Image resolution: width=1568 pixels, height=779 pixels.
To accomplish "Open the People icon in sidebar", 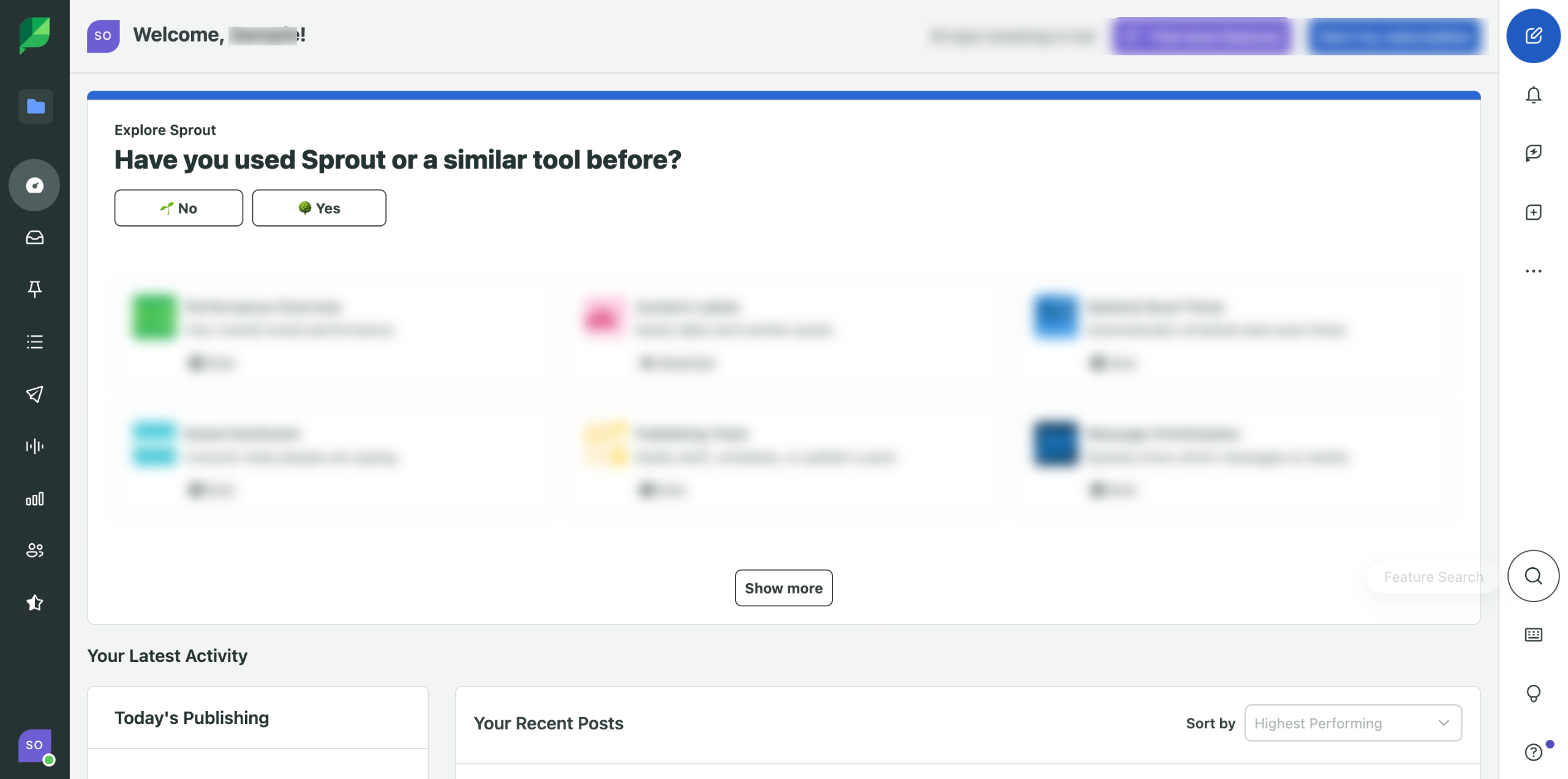I will click(35, 550).
